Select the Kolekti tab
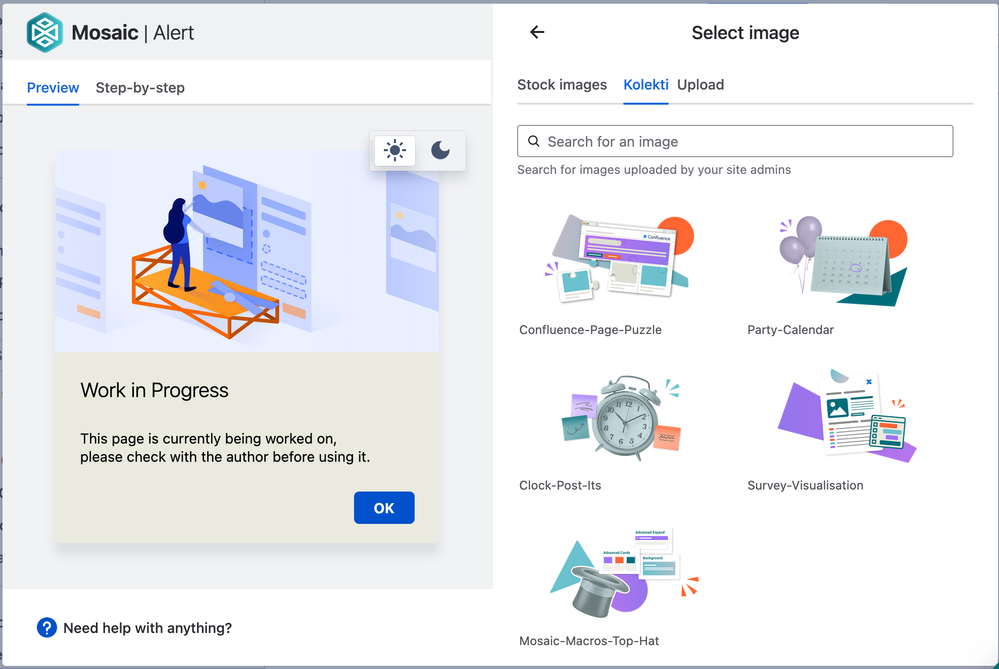The width and height of the screenshot is (999, 669). click(645, 85)
